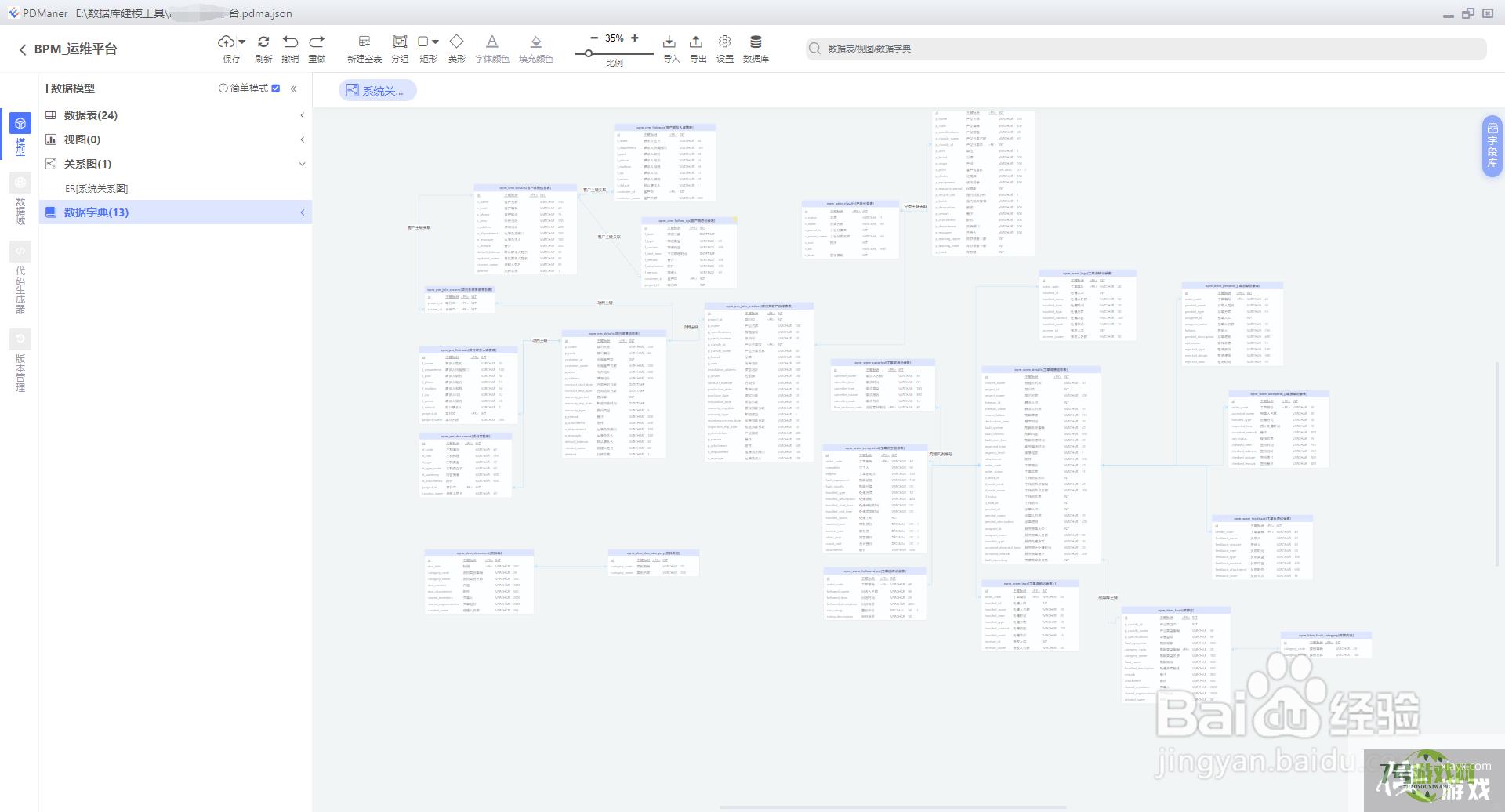The image size is (1505, 812).
Task: Switch to the Model (模型) sidebar tab
Action: (x=20, y=134)
